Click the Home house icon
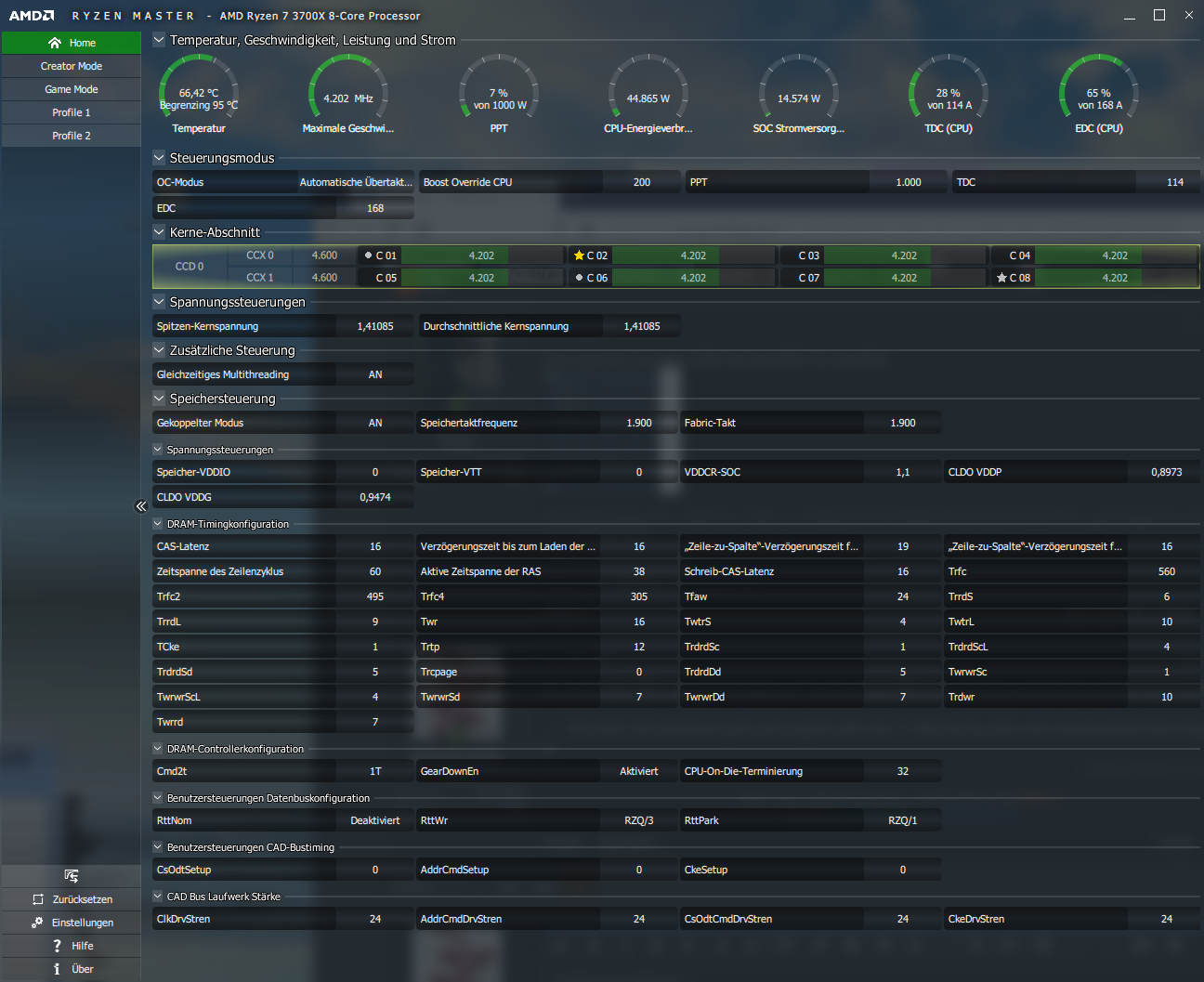The width and height of the screenshot is (1204, 982). [x=55, y=43]
